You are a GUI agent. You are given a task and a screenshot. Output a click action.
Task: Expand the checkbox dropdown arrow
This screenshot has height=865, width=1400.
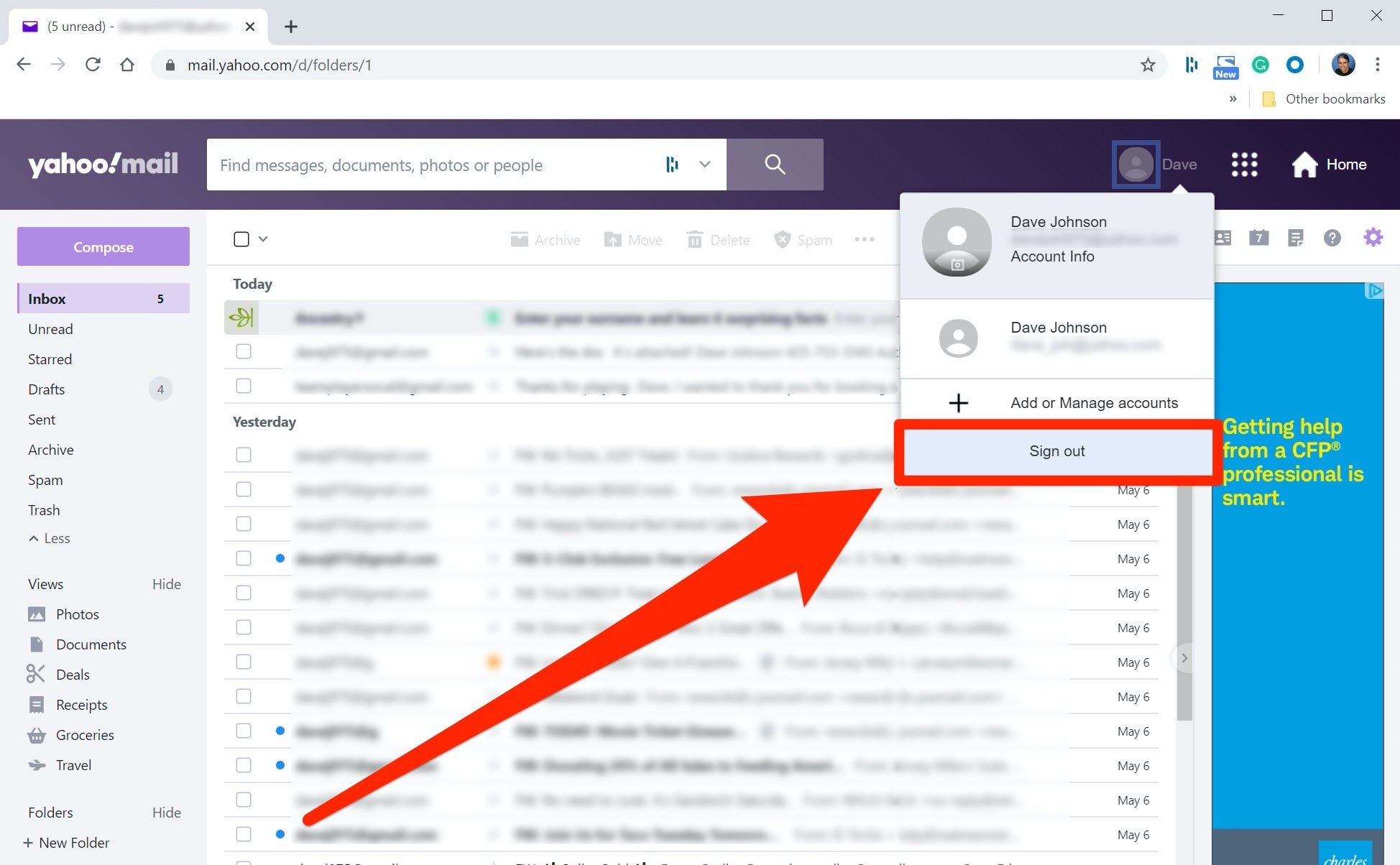point(263,238)
